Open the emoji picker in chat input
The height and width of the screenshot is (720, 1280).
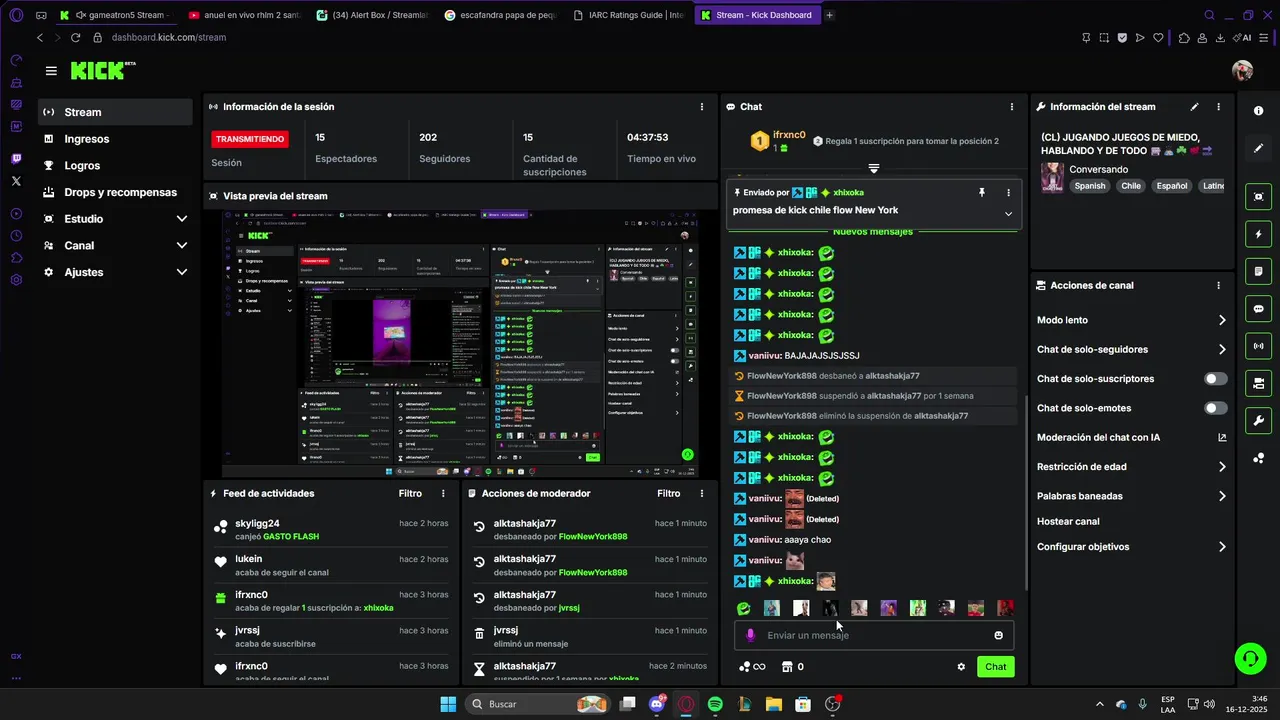click(998, 635)
